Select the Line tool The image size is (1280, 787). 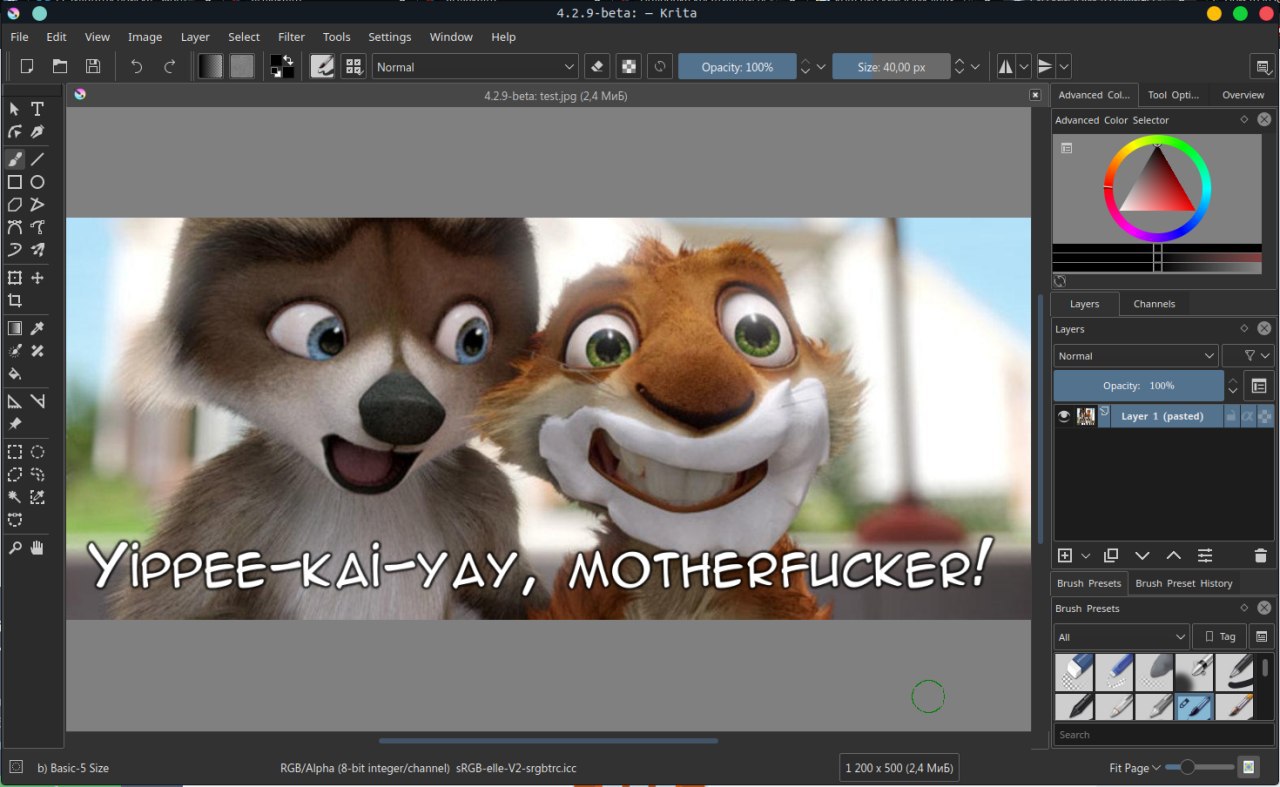[37, 159]
